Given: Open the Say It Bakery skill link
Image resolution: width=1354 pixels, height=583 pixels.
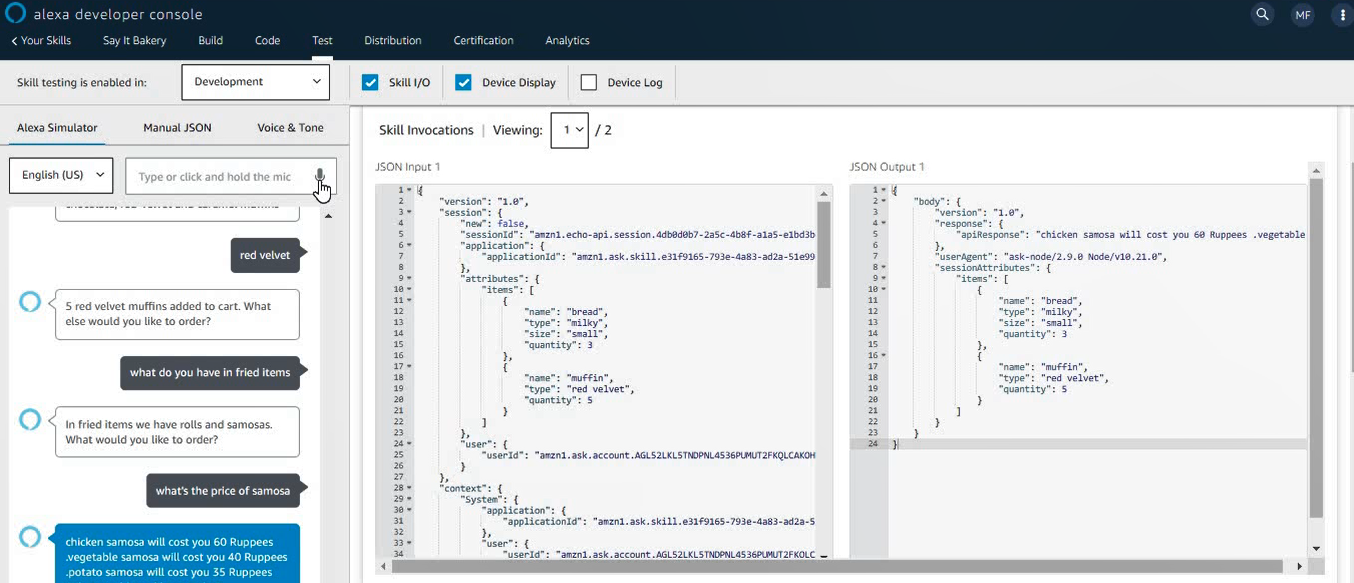Looking at the screenshot, I should click(134, 41).
